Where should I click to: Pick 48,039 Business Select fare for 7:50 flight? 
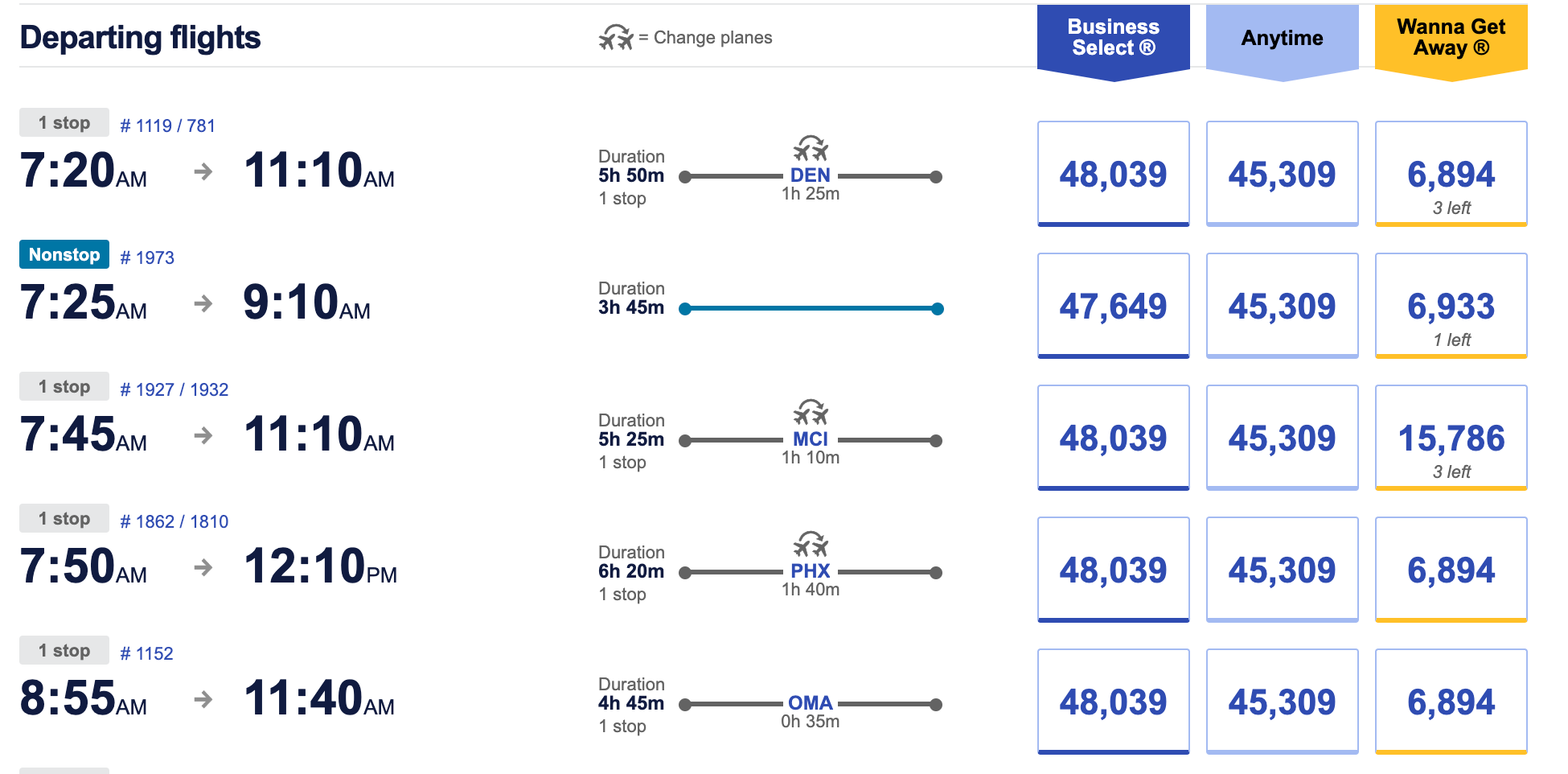[x=1113, y=570]
